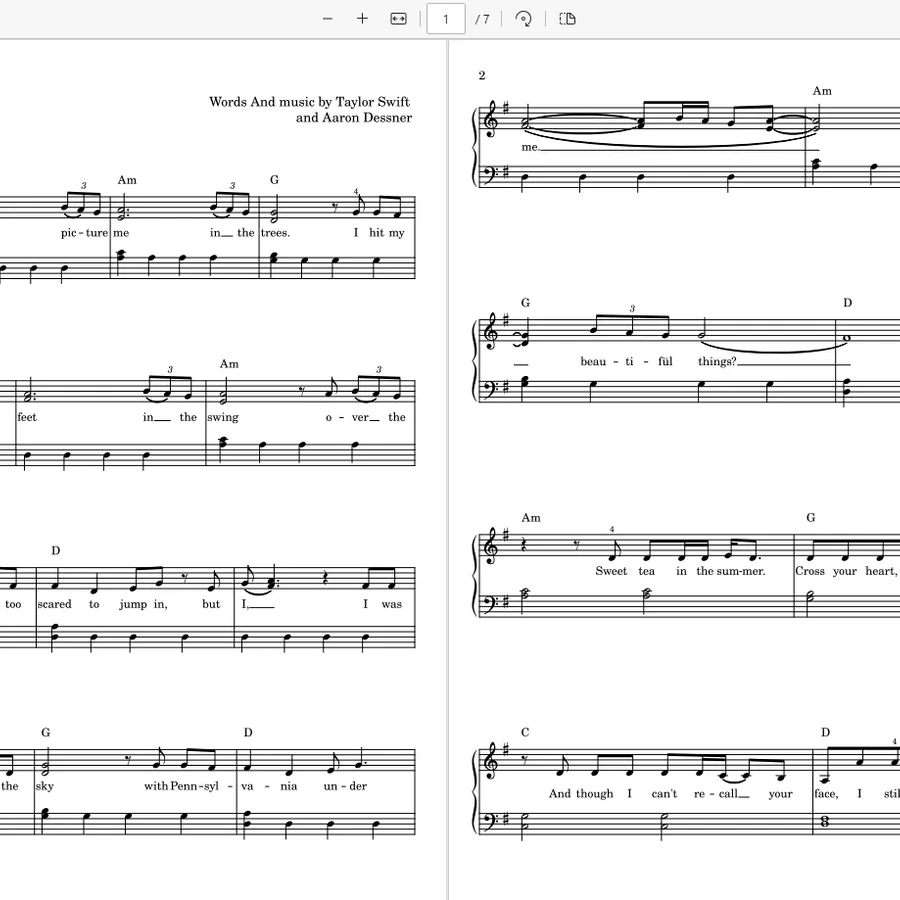Click the C chord symbol on right page
900x900 pixels.
[x=525, y=732]
